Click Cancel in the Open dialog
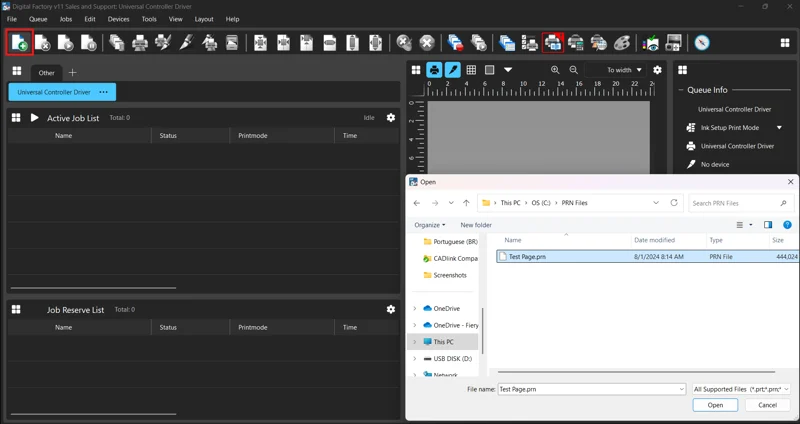This screenshot has height=424, width=800. (767, 405)
